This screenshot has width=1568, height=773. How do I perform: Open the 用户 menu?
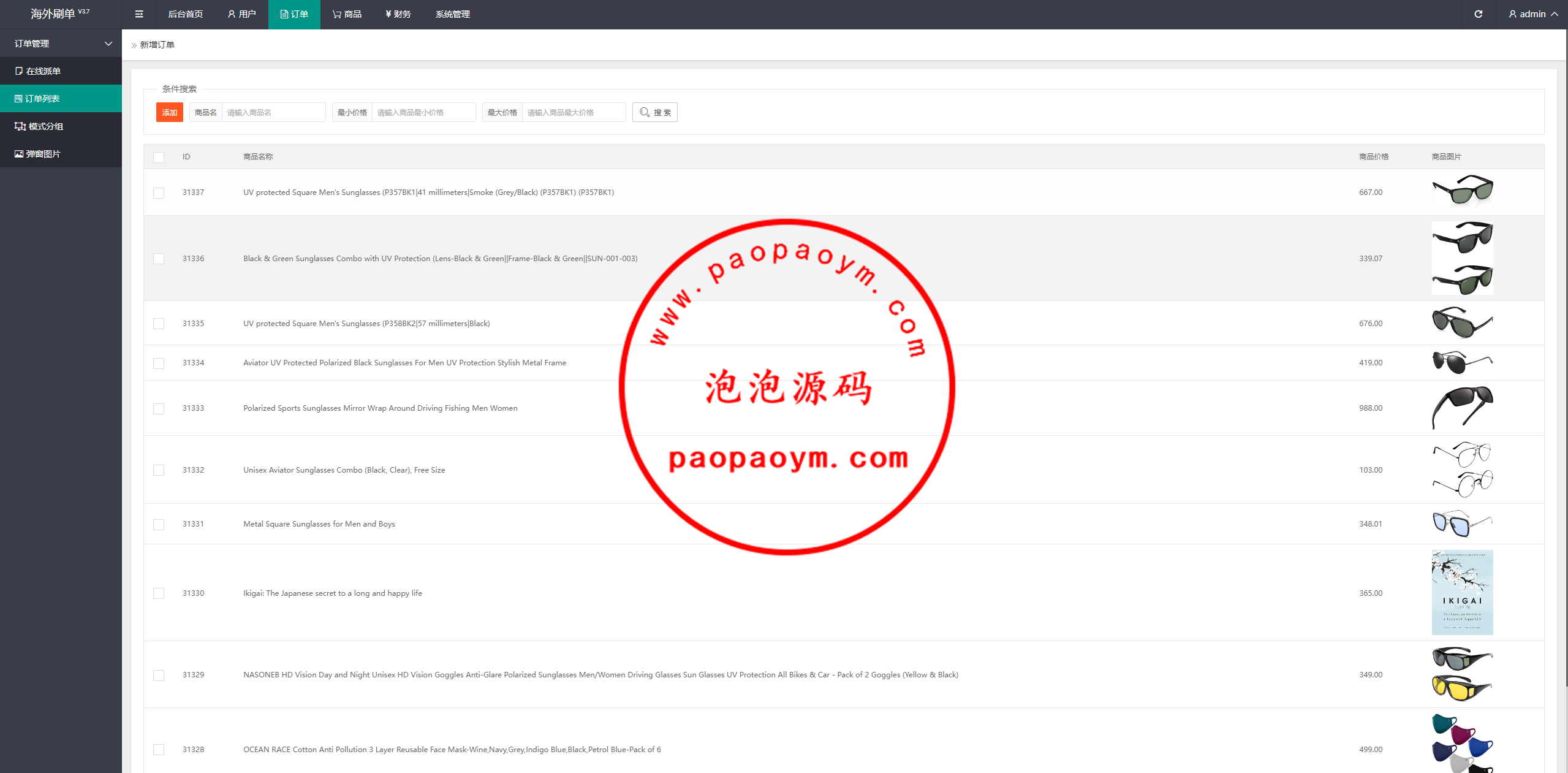coord(241,14)
